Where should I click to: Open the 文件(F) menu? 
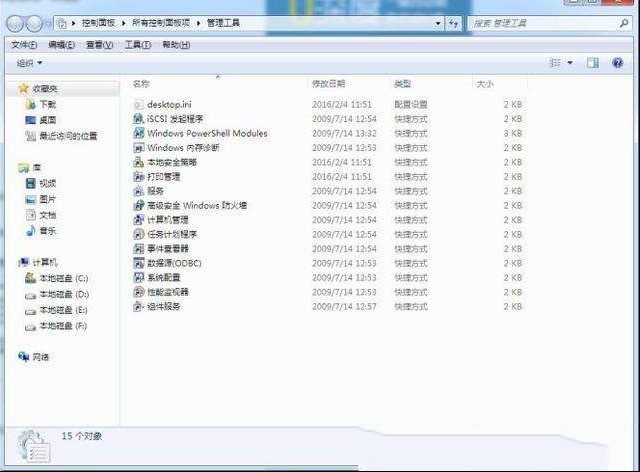(x=24, y=45)
